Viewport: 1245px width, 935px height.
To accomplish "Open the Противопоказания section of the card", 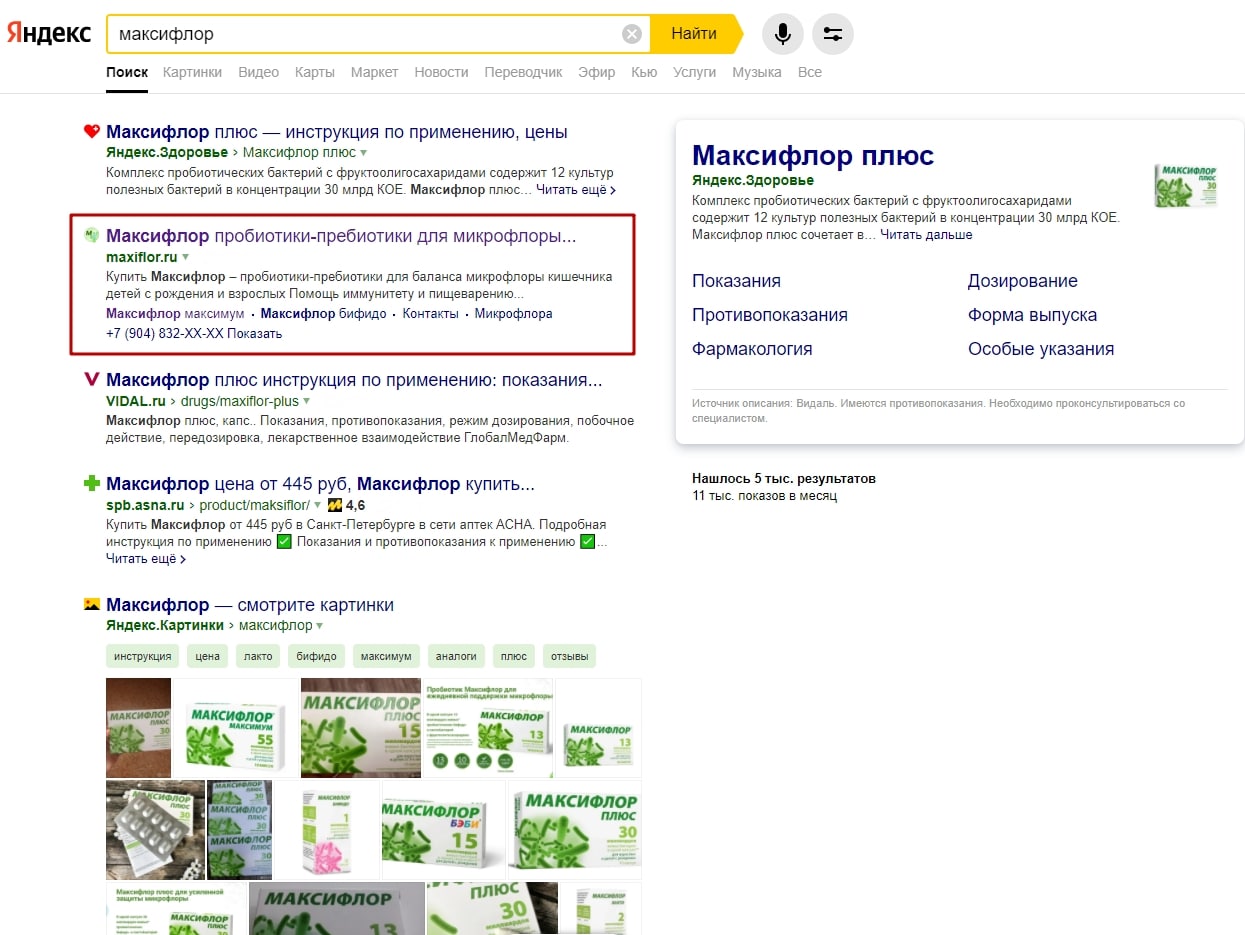I will pyautogui.click(x=770, y=315).
